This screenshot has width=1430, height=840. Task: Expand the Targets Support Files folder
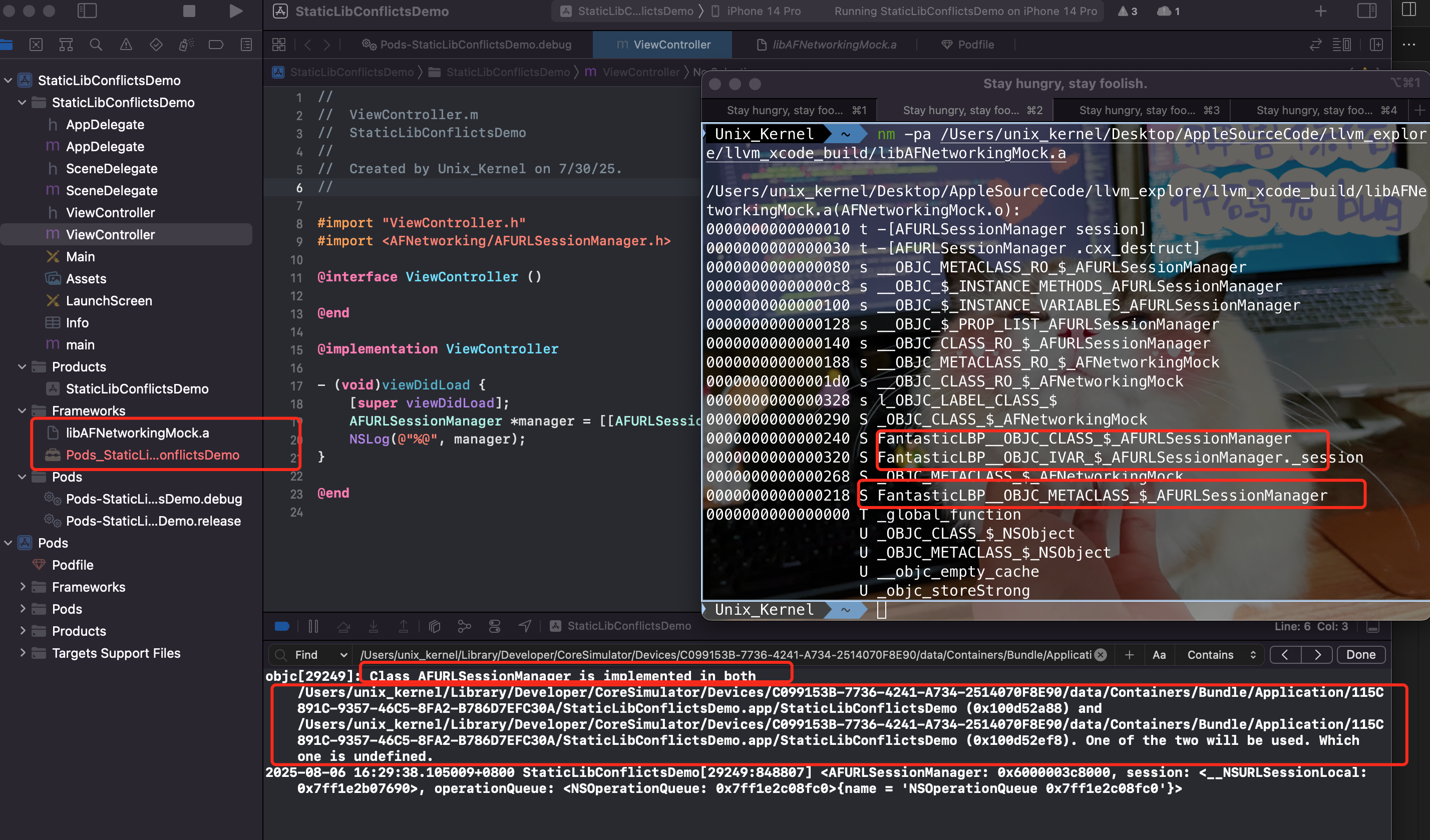(22, 653)
